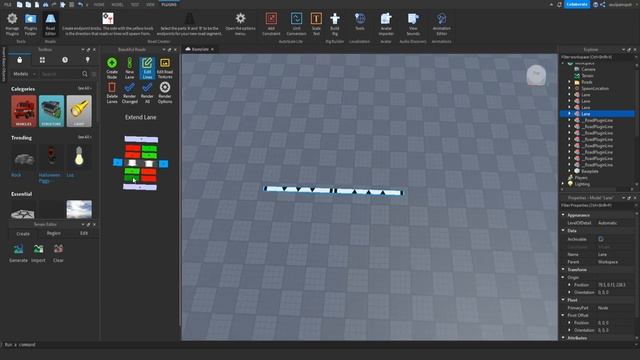Image resolution: width=640 pixels, height=360 pixels.
Task: Switch to the MODEL ribbon tab
Action: (117, 4)
